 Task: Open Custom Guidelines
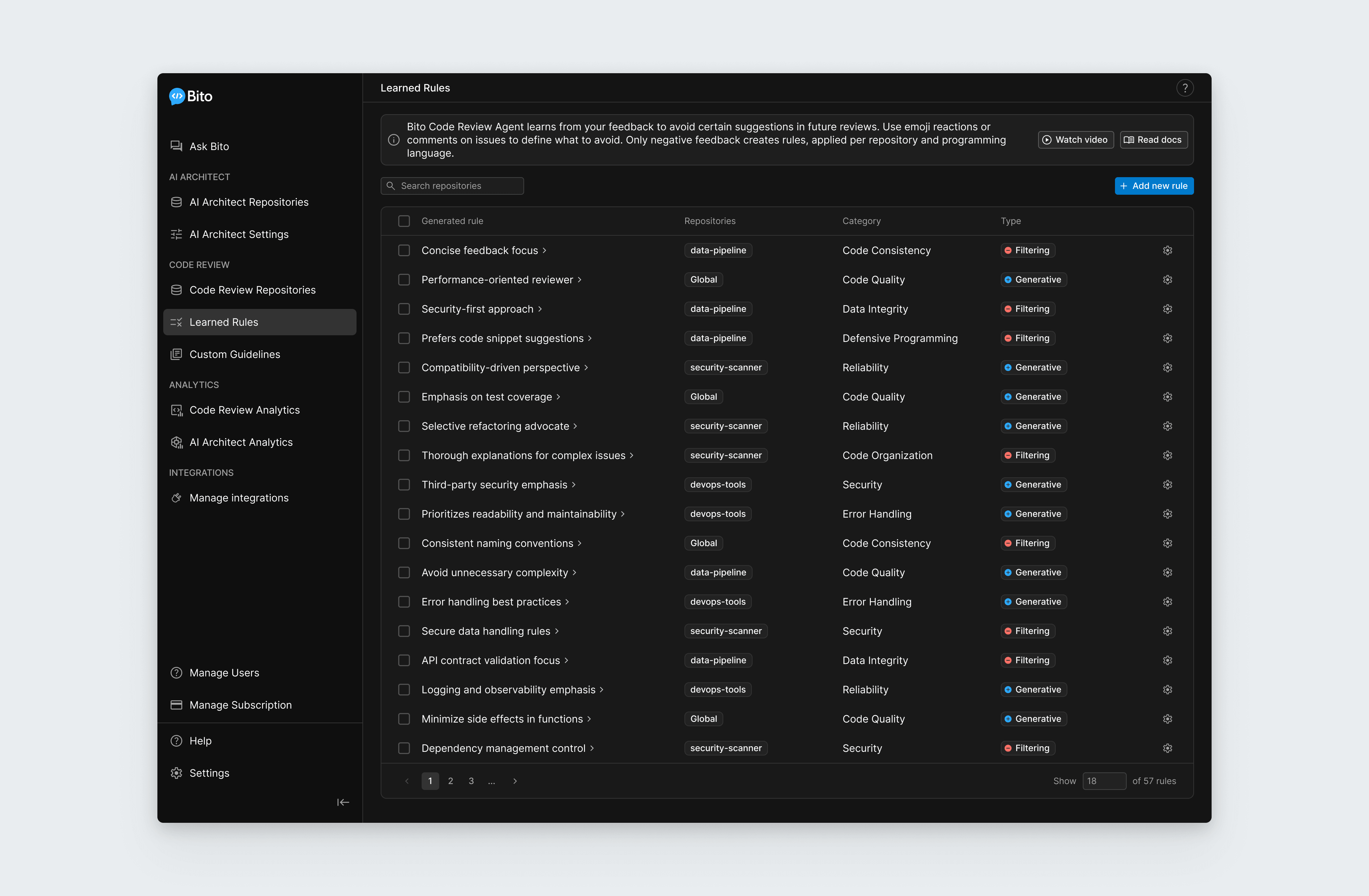[260, 355]
